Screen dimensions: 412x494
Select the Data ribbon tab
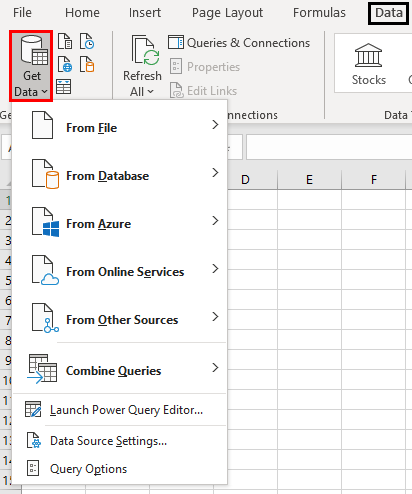point(389,13)
